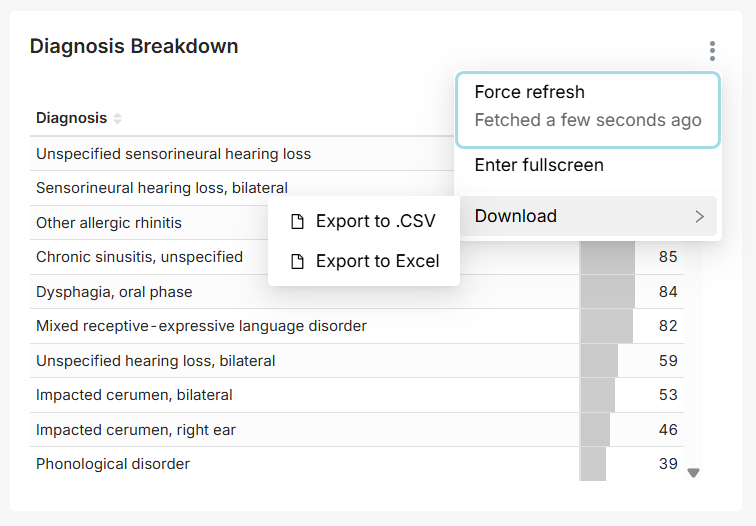
Task: Click the file icon beside Export to .CSV
Action: (x=297, y=221)
